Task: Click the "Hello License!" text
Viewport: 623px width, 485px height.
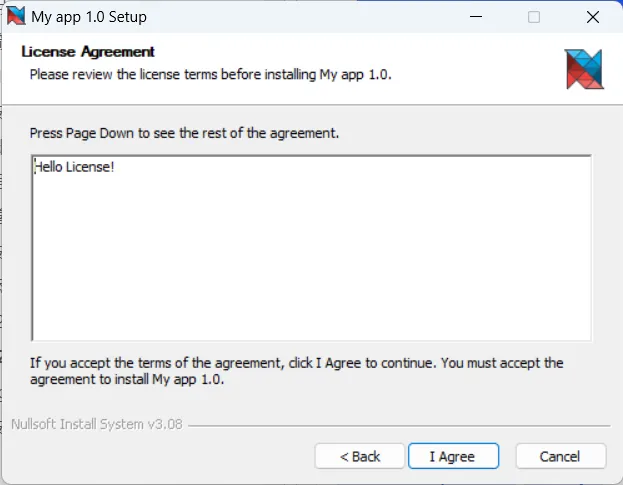Action: coord(75,167)
